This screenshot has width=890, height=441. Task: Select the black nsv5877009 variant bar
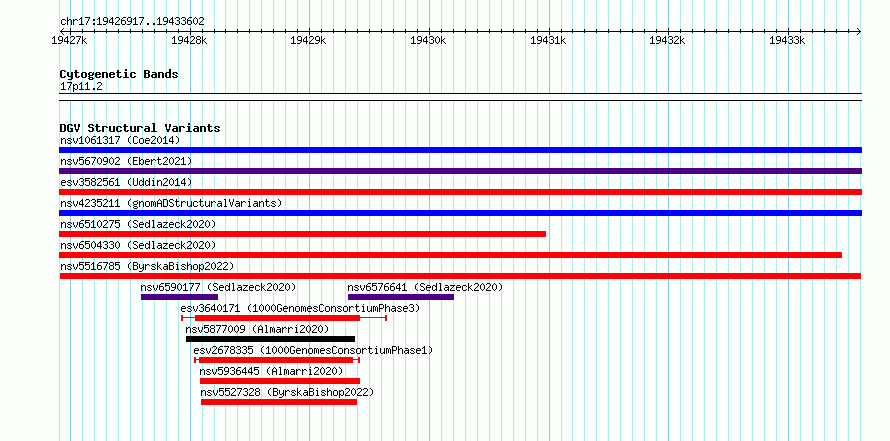pos(270,339)
